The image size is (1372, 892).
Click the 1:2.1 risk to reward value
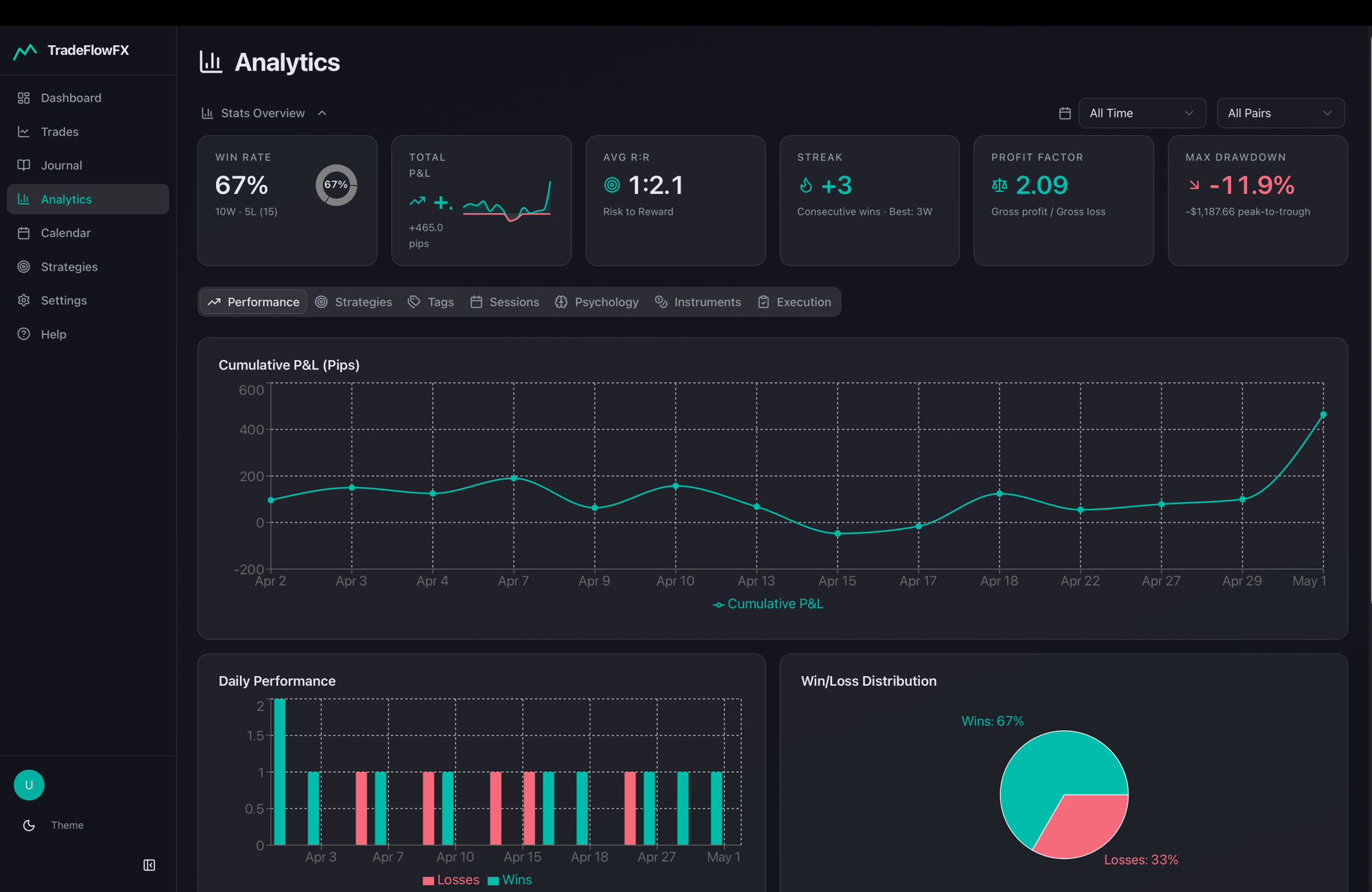point(656,185)
